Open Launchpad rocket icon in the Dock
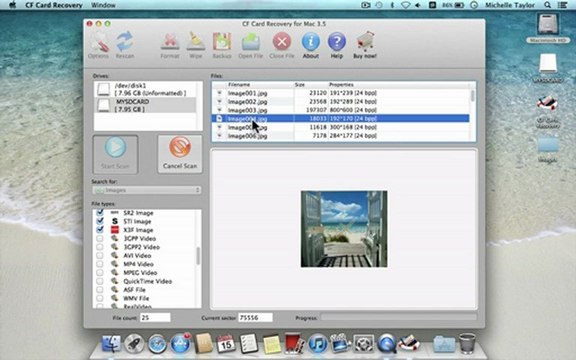Screen dimensions: 576x360 point(134,344)
